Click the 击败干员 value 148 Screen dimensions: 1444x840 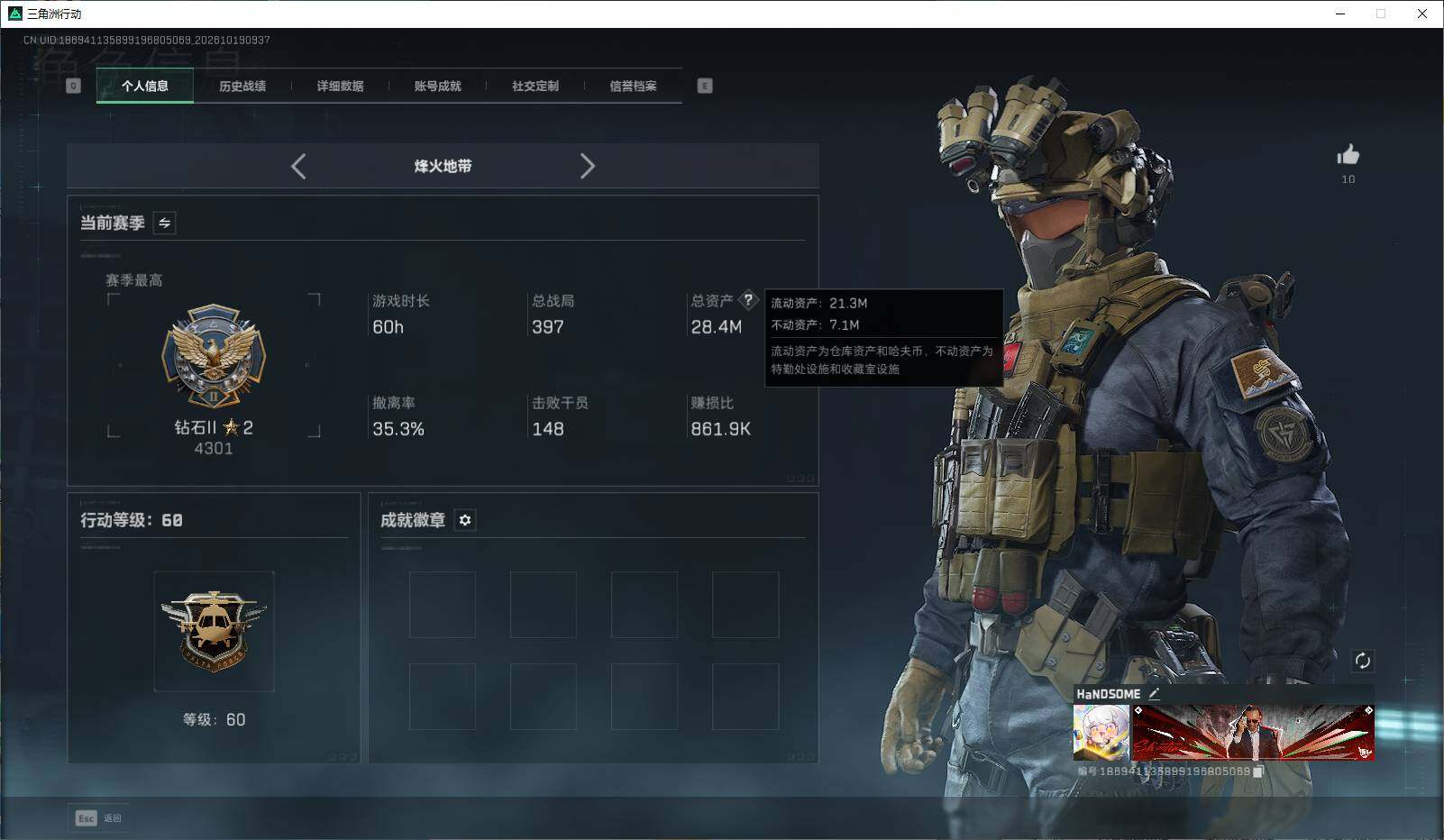pyautogui.click(x=548, y=429)
